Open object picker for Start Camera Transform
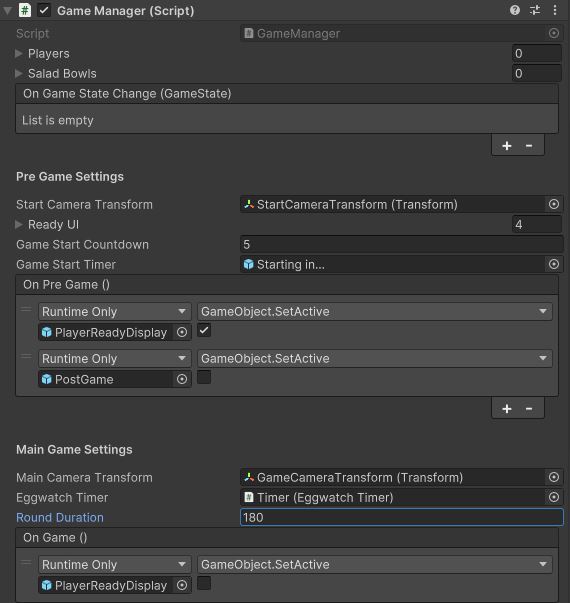Image resolution: width=570 pixels, height=603 pixels. tap(553, 204)
